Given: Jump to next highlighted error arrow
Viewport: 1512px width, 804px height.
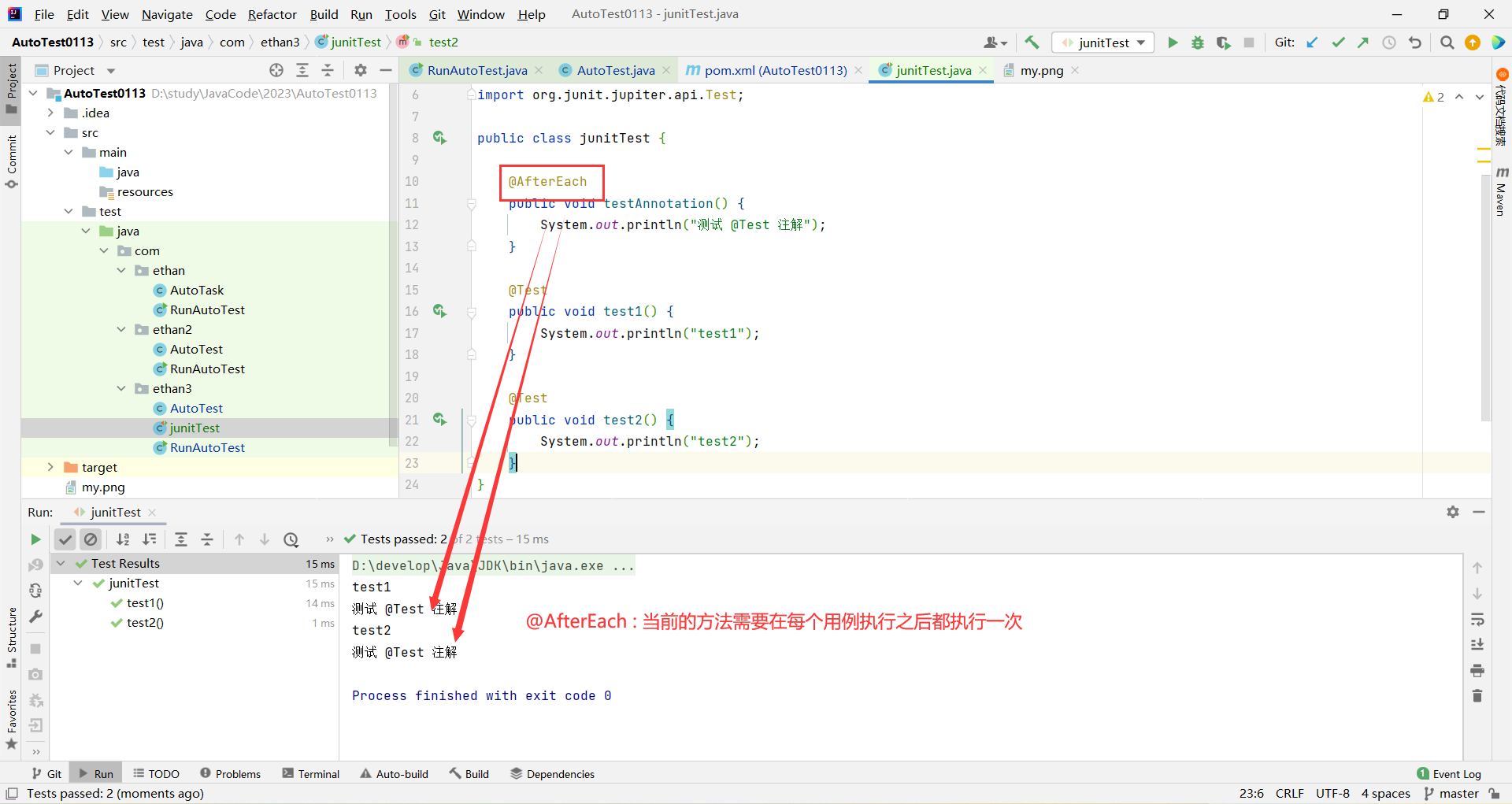Looking at the screenshot, I should pyautogui.click(x=1480, y=97).
